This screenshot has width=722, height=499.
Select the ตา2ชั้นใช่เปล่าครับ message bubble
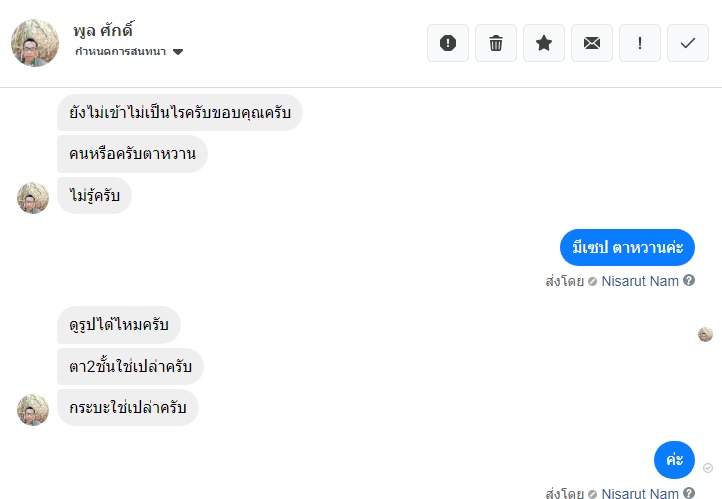[130, 366]
